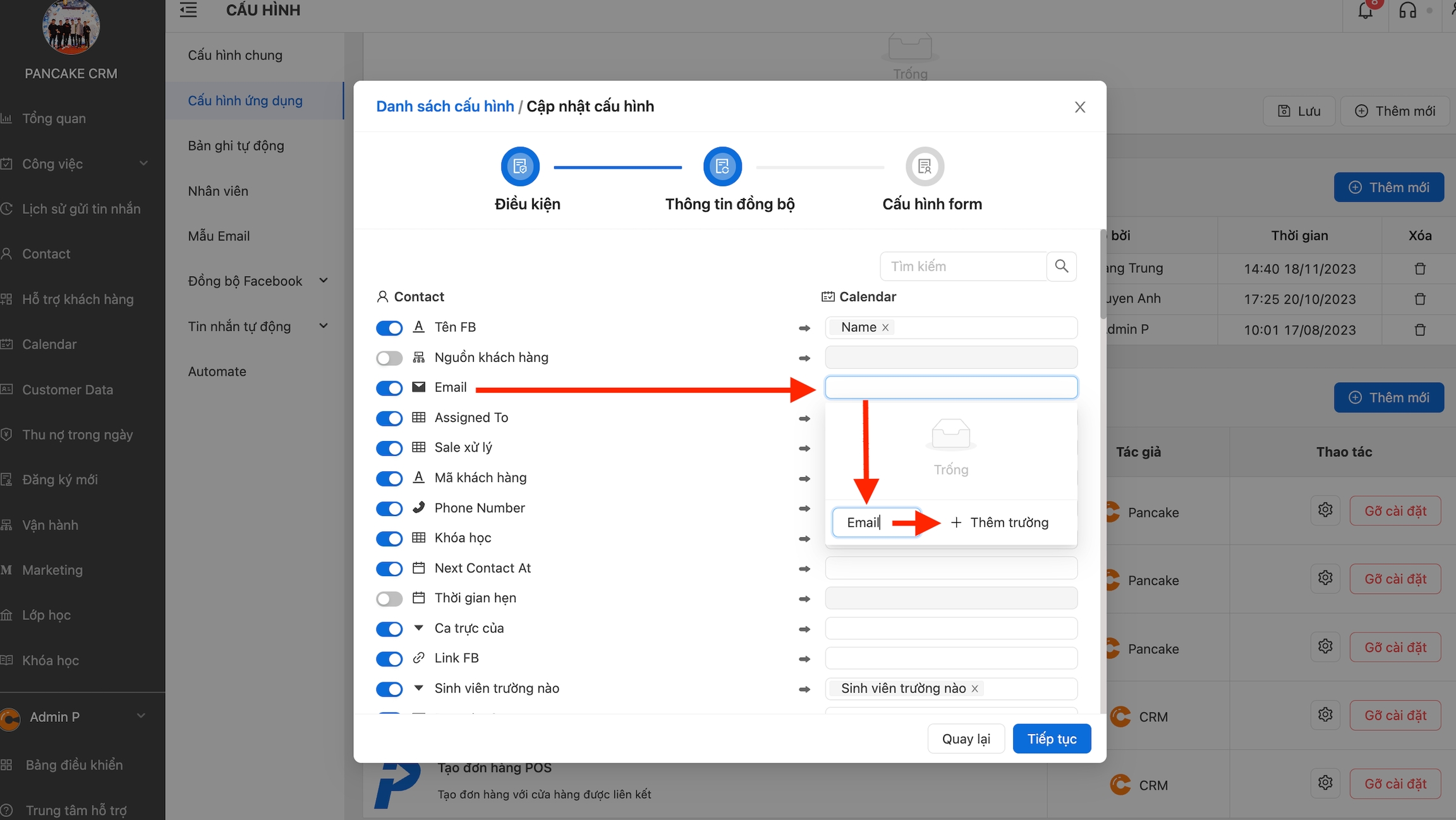Click the Cấu hình form step icon
1456x820 pixels.
click(x=925, y=167)
